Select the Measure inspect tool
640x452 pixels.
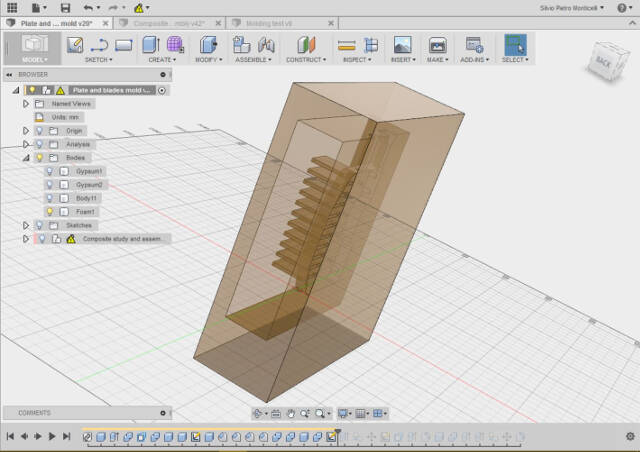(x=347, y=45)
